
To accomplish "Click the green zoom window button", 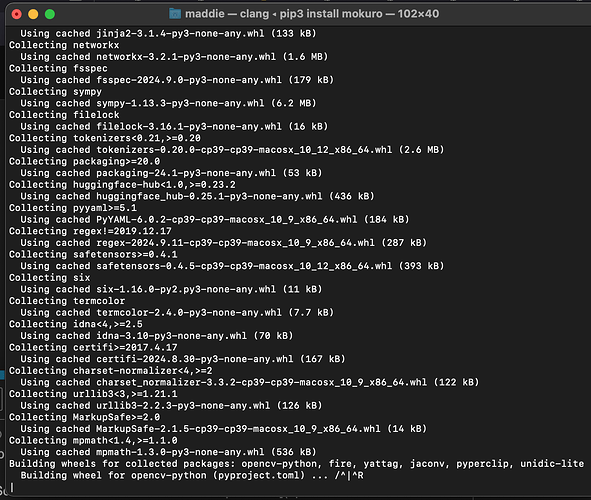I will [x=50, y=14].
